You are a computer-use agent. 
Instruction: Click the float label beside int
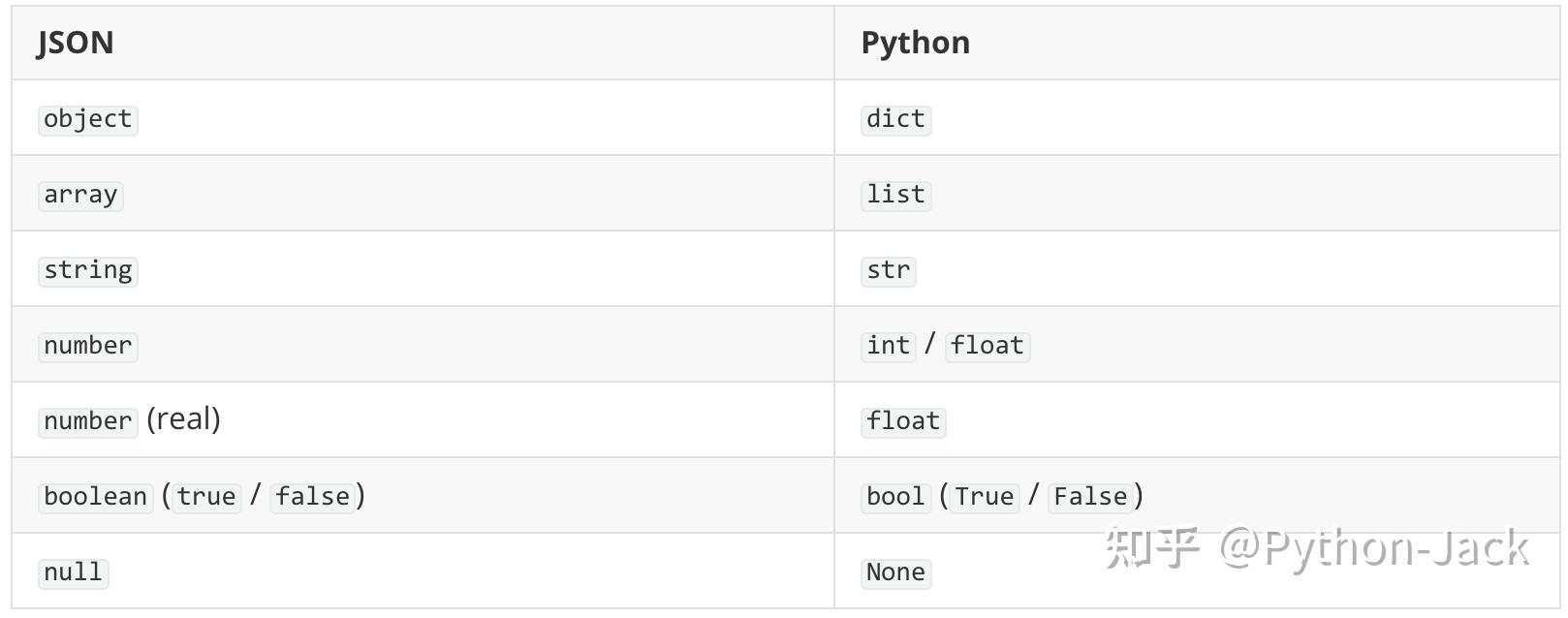click(988, 346)
